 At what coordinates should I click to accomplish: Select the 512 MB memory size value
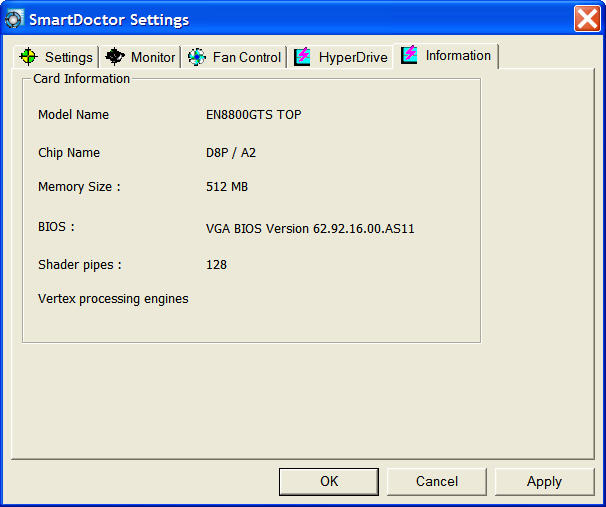click(227, 187)
